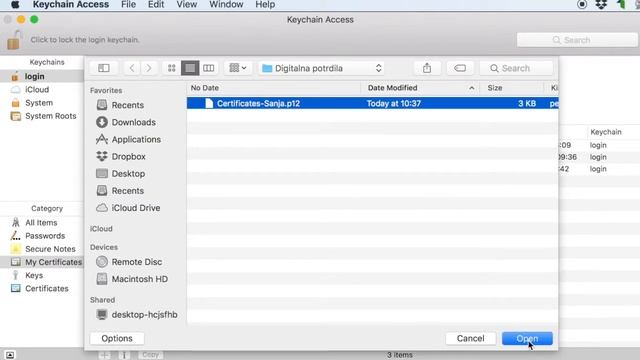640x360 pixels.
Task: Select the Secure Notes category
Action: click(50, 249)
